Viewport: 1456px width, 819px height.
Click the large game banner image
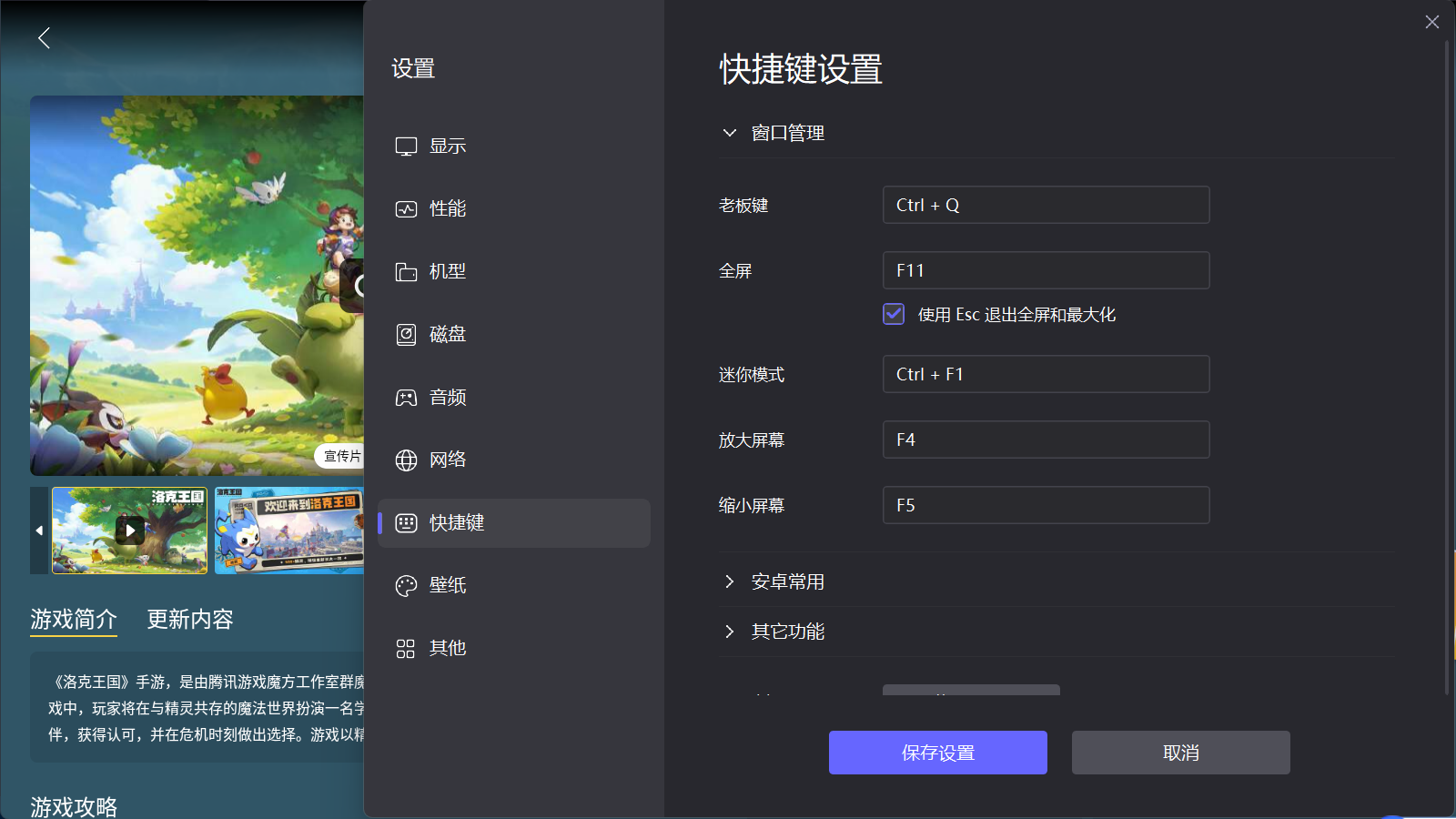coord(197,286)
